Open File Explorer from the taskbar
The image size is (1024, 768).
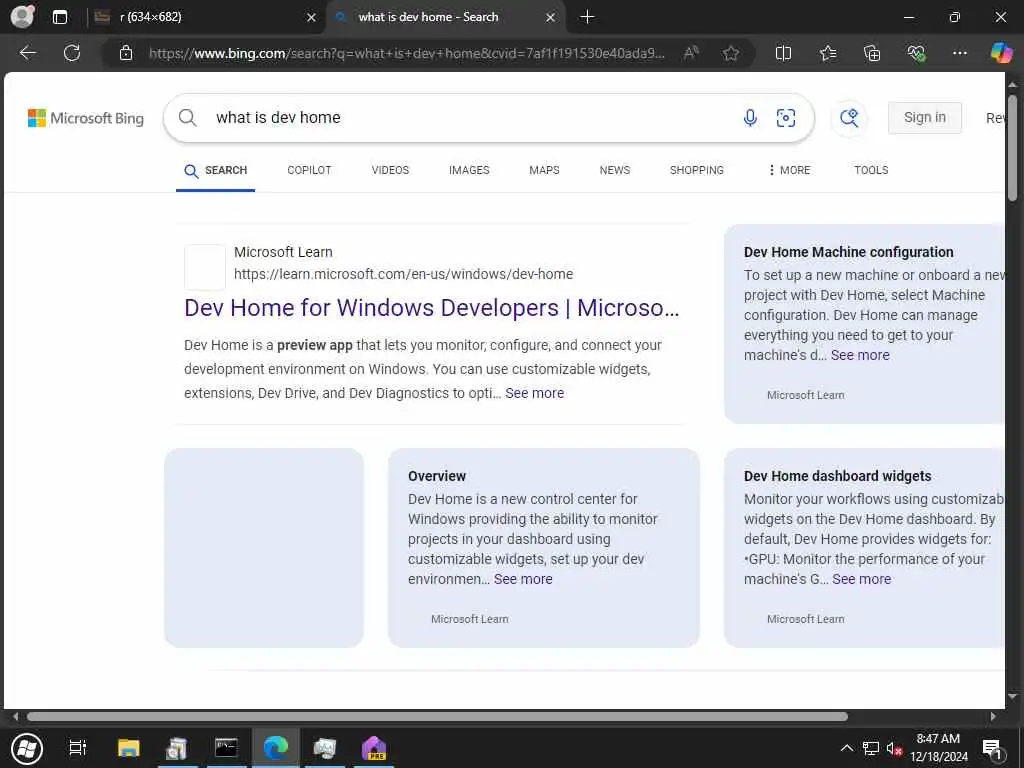[x=128, y=748]
